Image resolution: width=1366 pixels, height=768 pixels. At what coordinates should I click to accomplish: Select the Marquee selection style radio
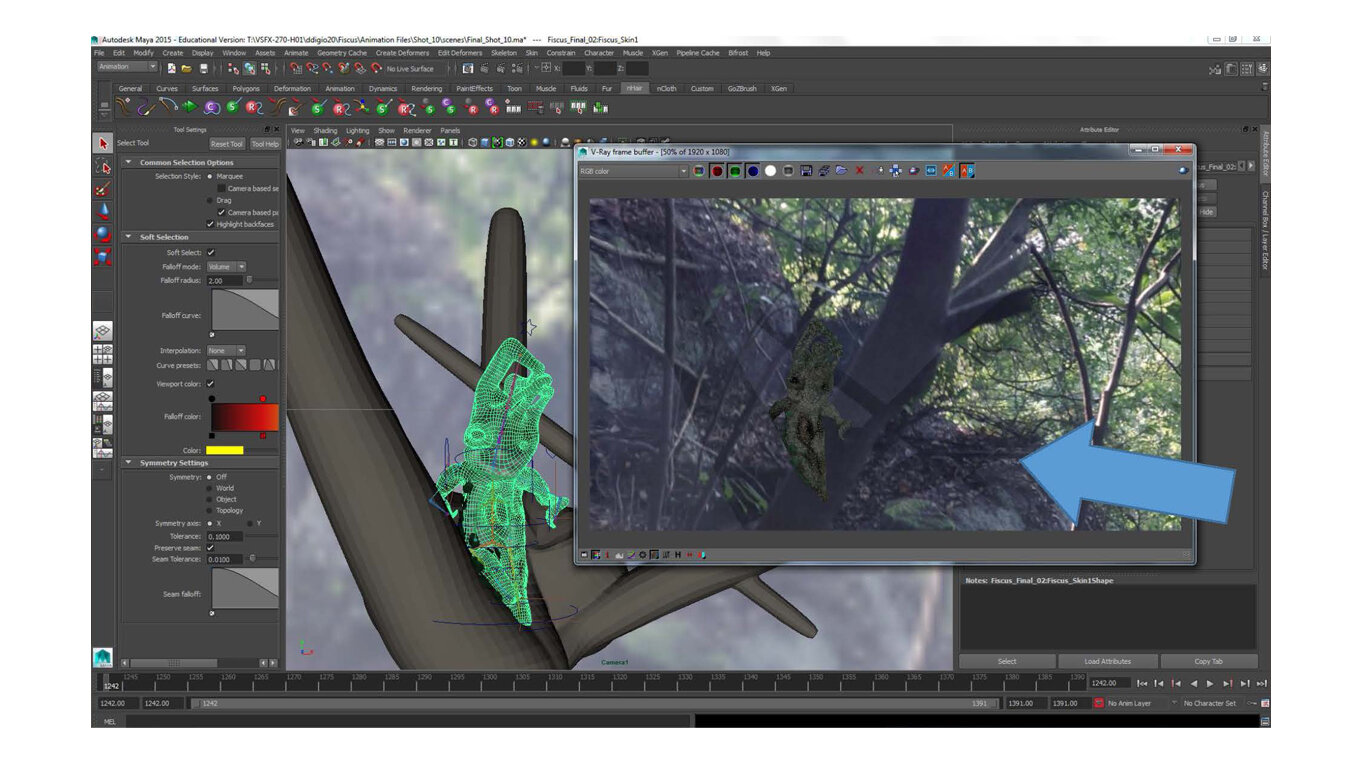pyautogui.click(x=209, y=176)
